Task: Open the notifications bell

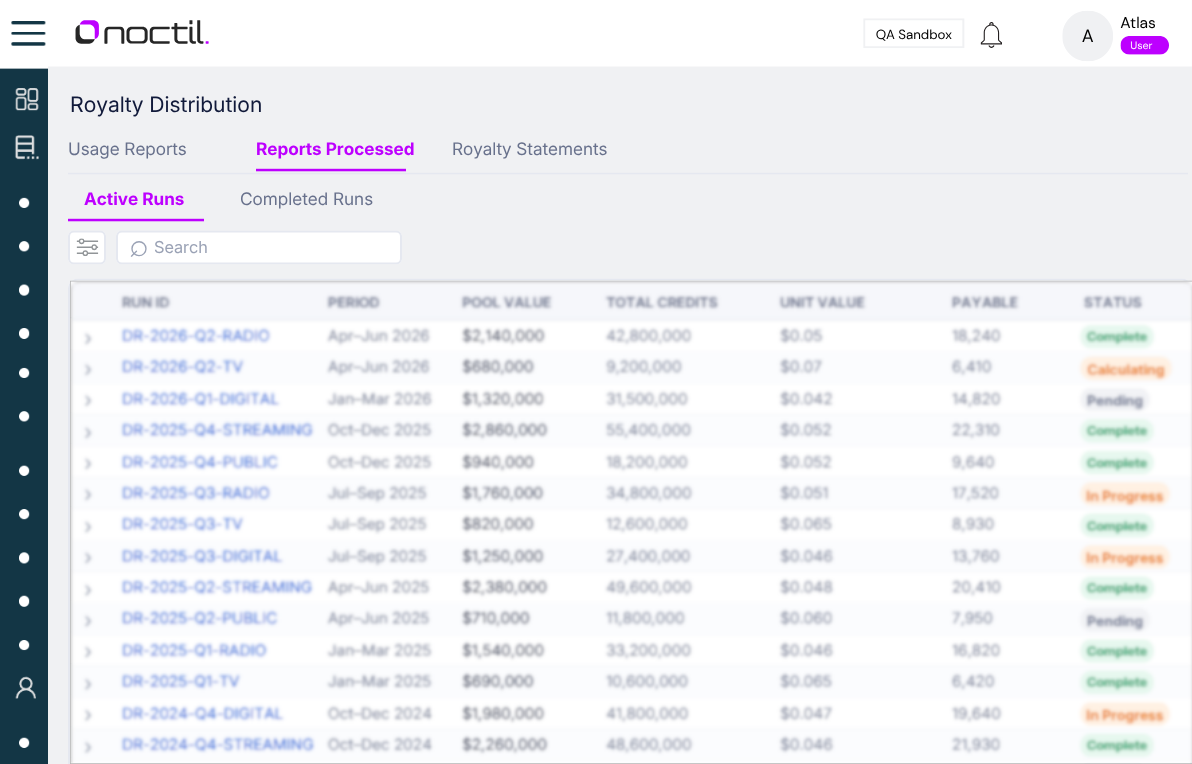Action: coord(991,35)
